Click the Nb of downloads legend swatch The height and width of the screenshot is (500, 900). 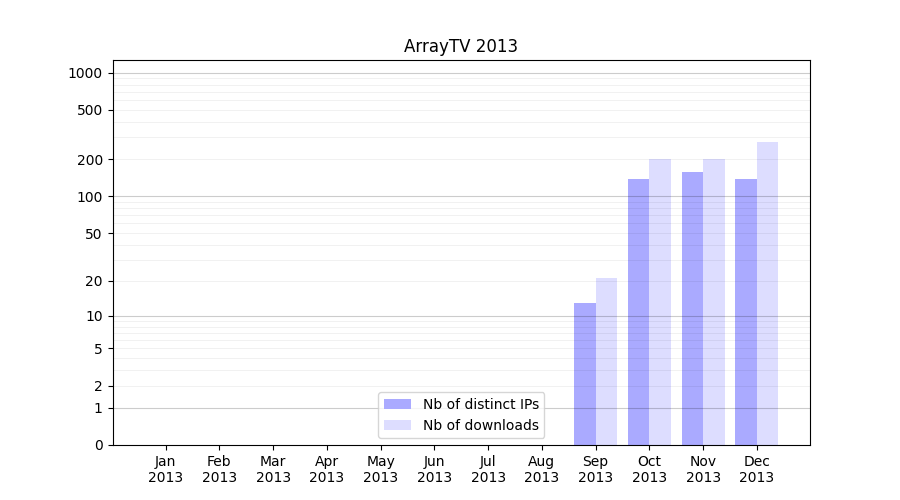click(398, 425)
